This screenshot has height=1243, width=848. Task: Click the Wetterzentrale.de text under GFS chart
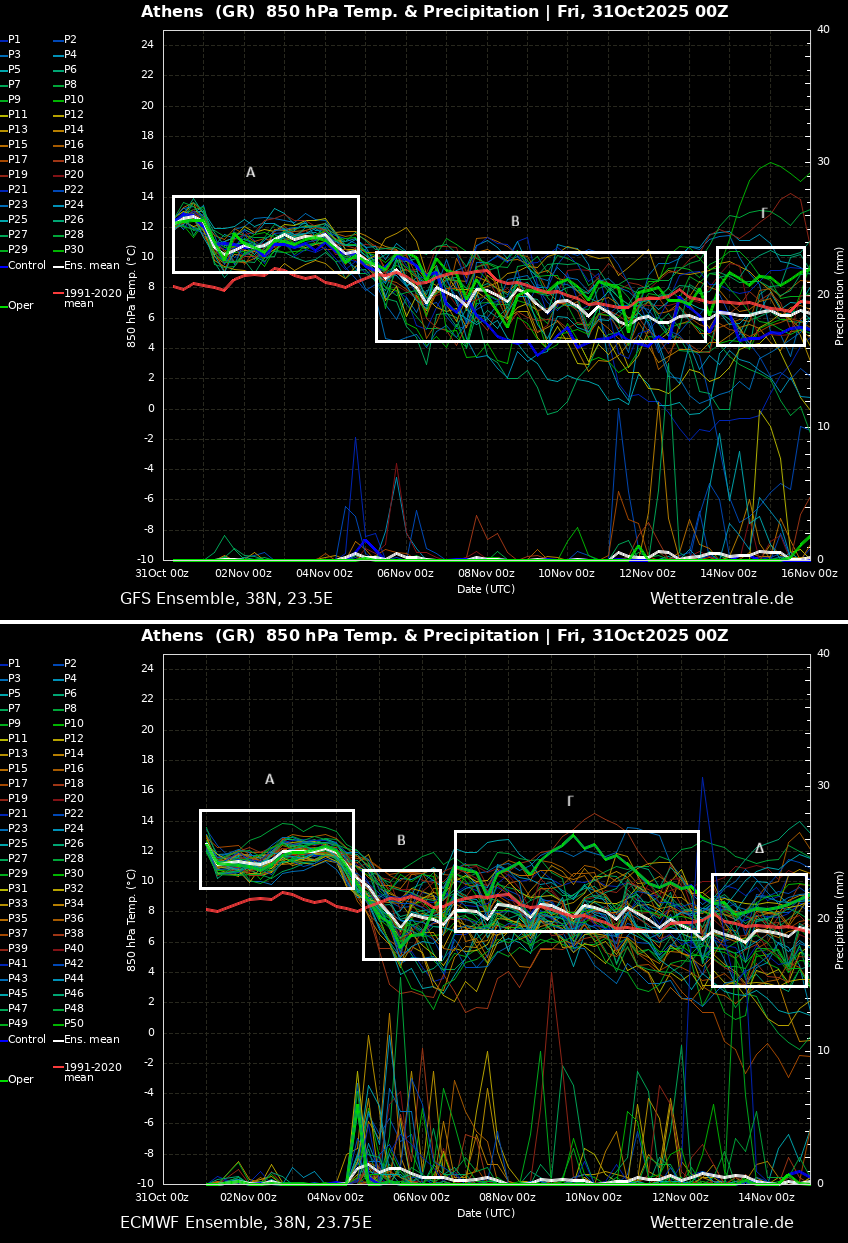(721, 599)
